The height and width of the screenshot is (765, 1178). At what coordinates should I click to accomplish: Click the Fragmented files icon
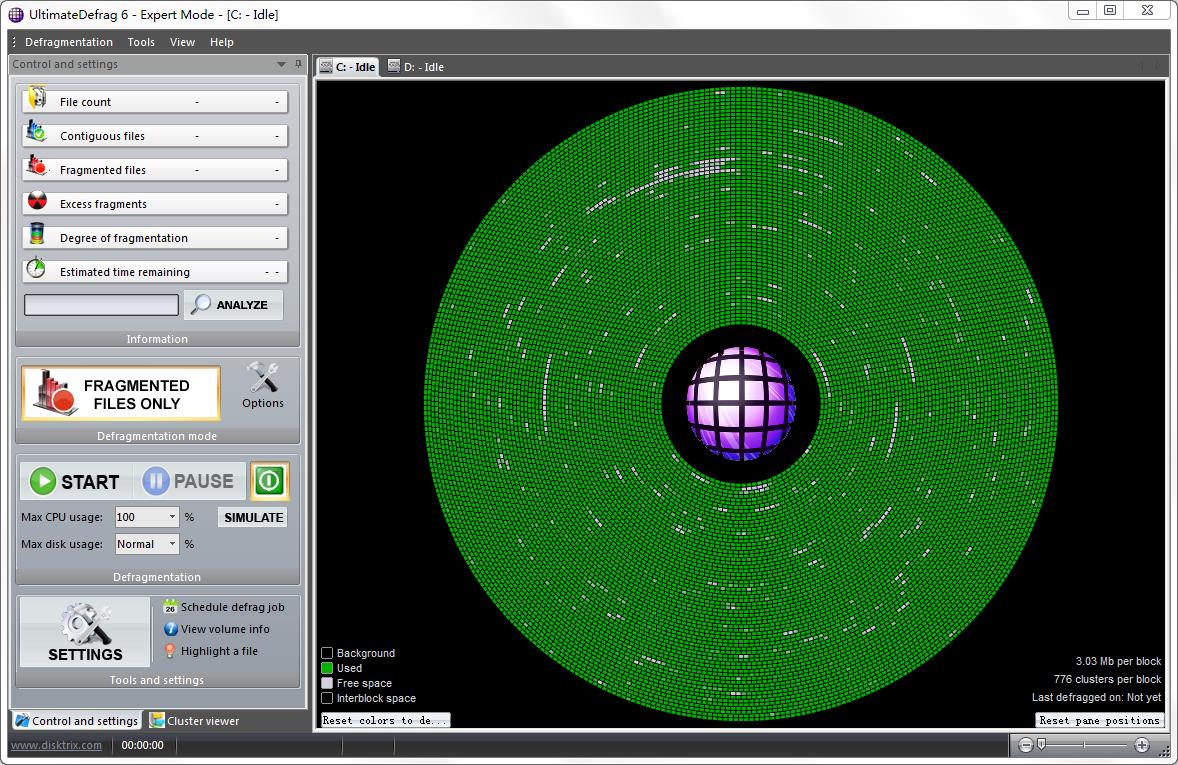(36, 166)
